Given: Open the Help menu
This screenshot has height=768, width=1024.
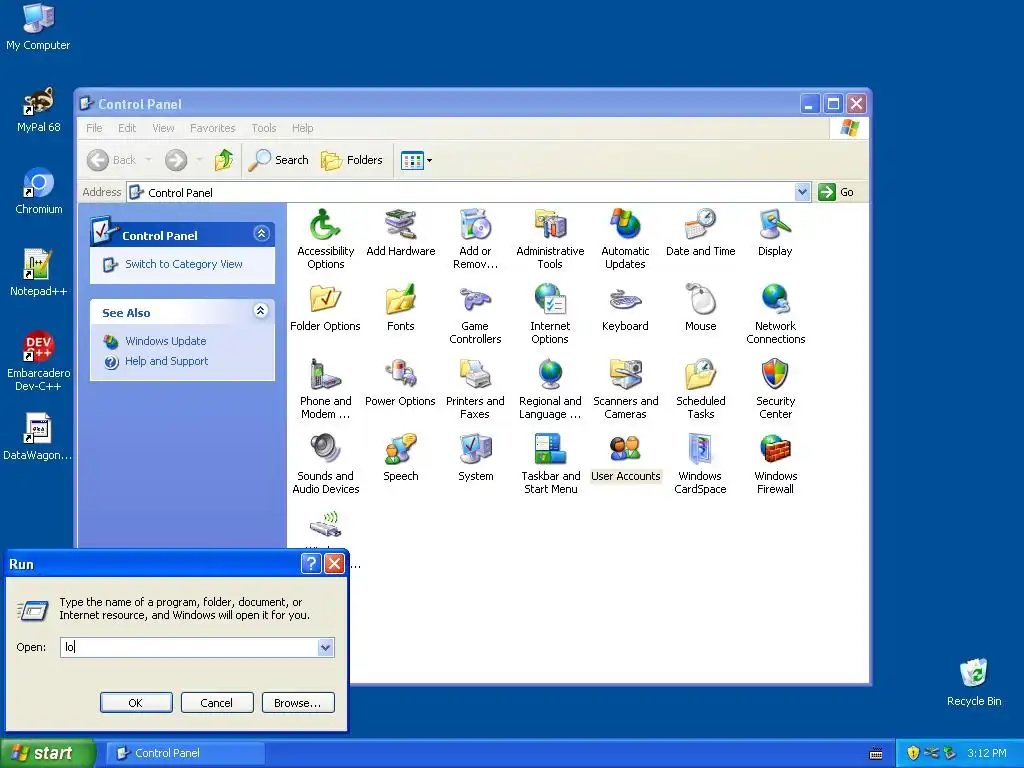Looking at the screenshot, I should (302, 128).
